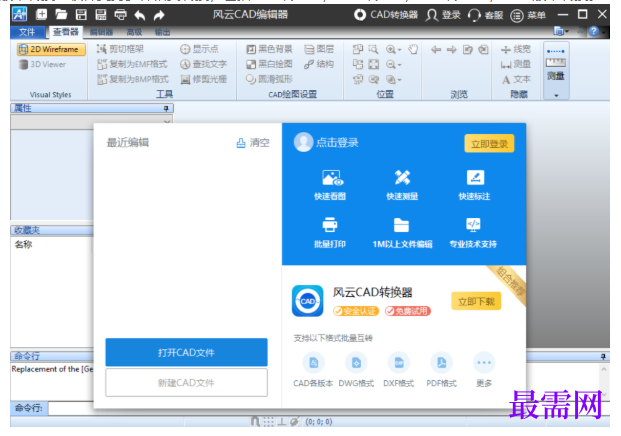Toggle 黑白绘图 setting
This screenshot has width=621, height=436.
269,64
